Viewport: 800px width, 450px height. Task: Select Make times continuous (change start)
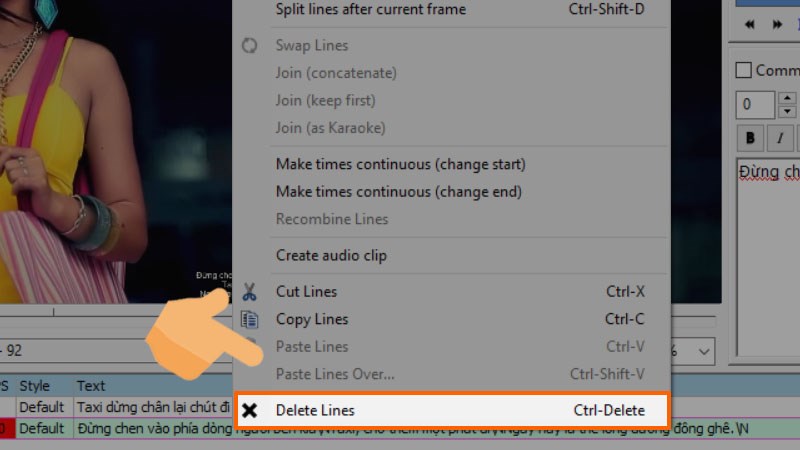pyautogui.click(x=401, y=164)
